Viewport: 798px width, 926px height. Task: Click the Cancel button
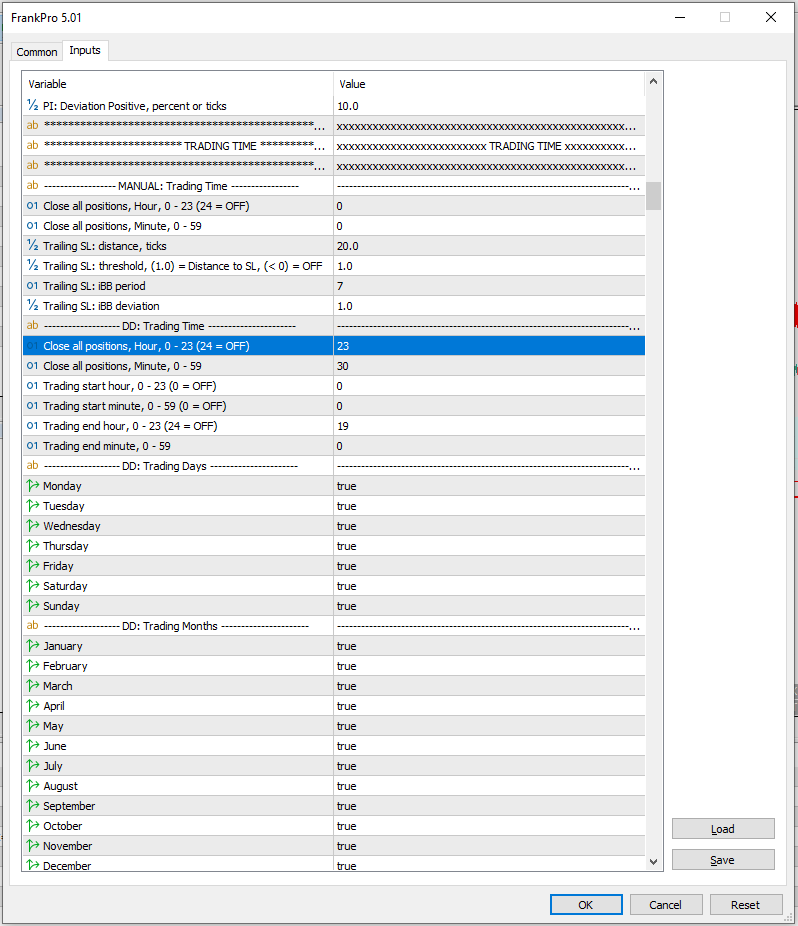tap(666, 905)
